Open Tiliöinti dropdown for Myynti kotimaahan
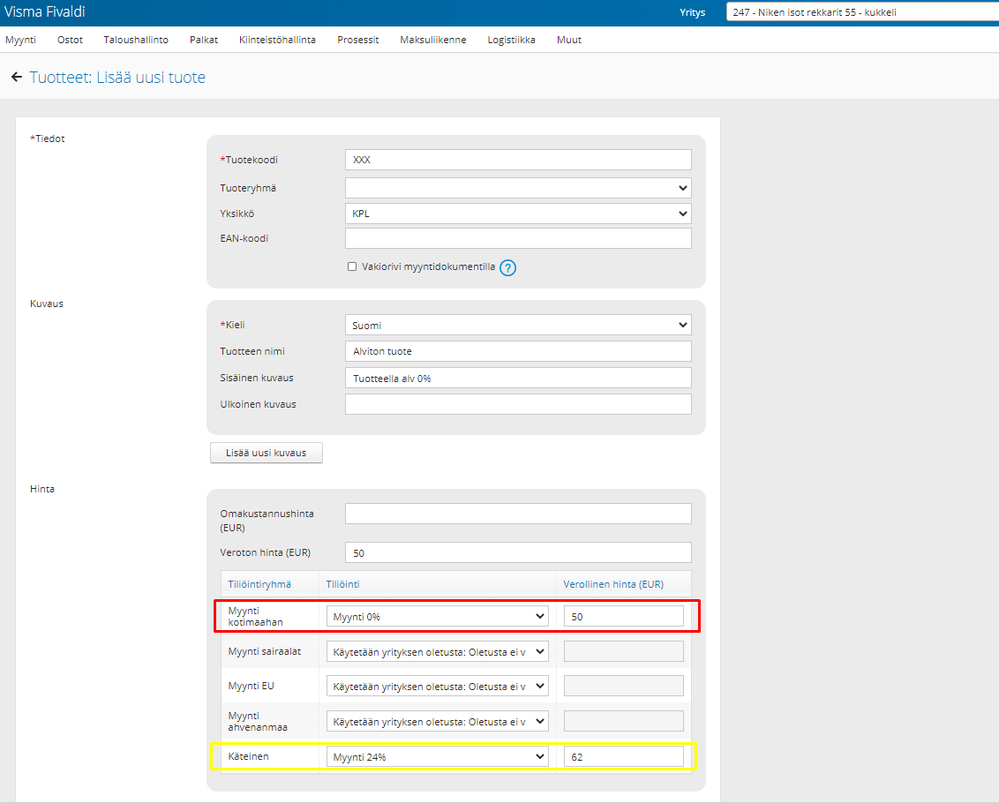 click(437, 616)
